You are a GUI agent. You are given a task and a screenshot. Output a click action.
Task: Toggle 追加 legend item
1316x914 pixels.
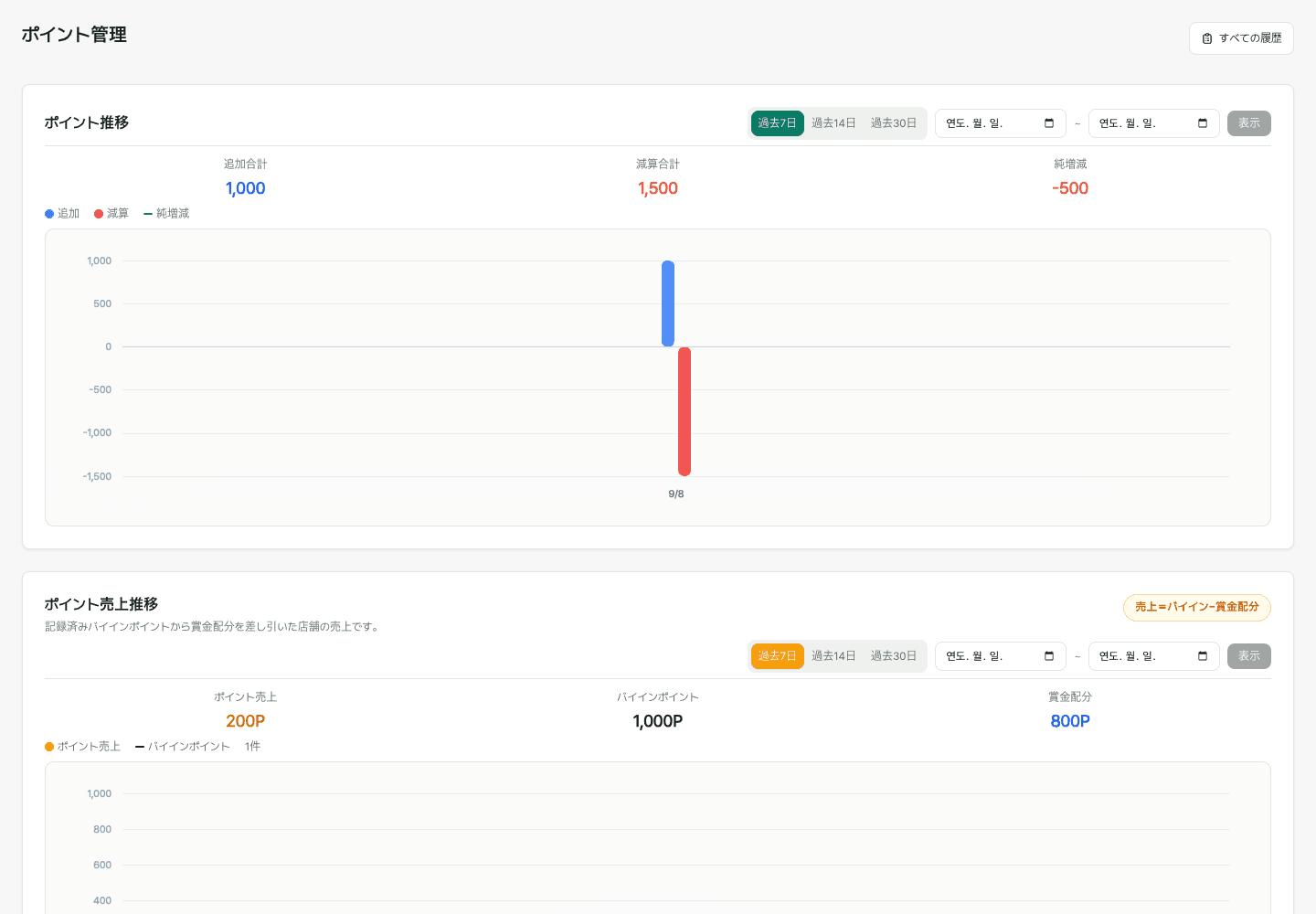[62, 214]
